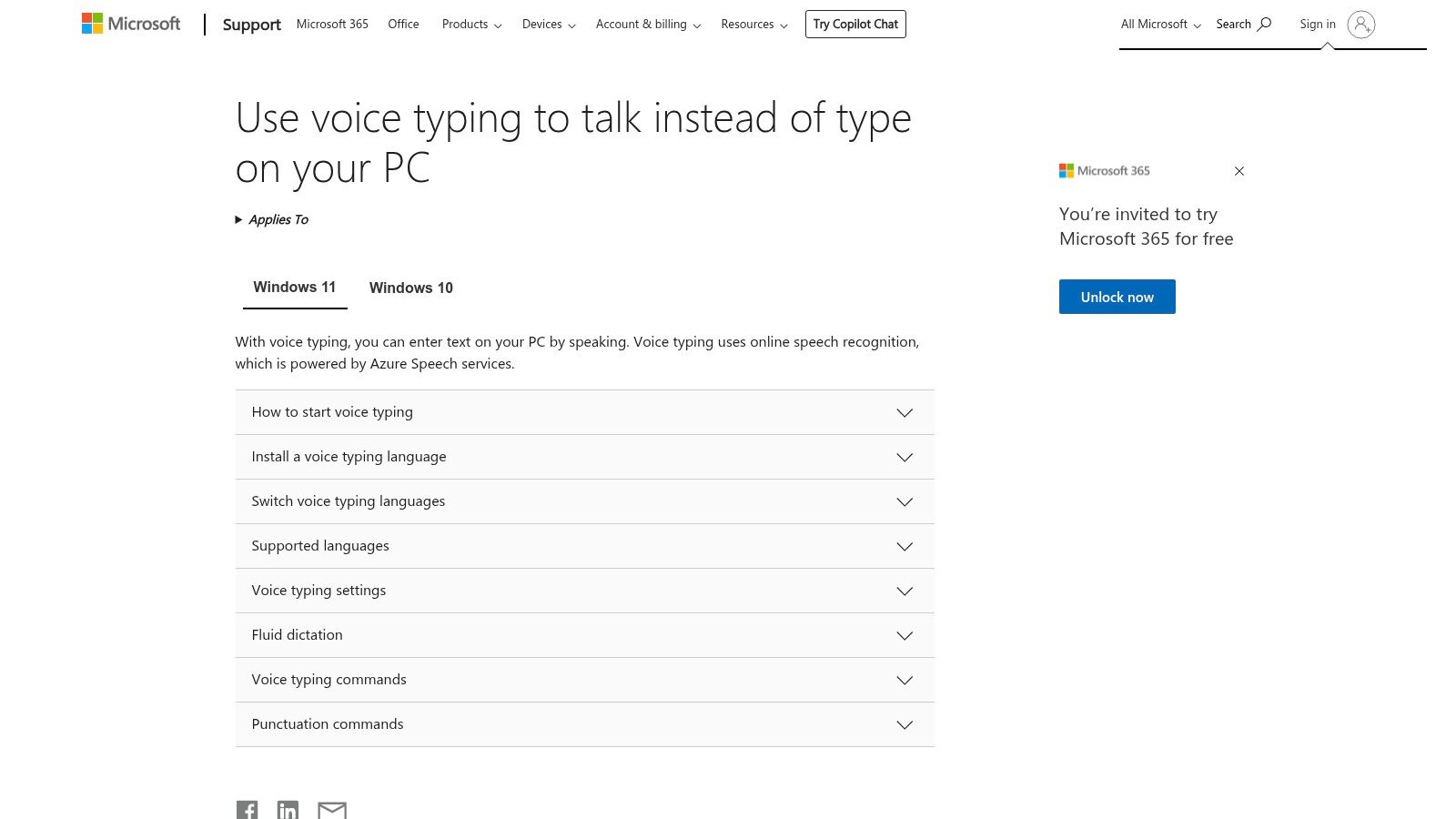Image resolution: width=1456 pixels, height=819 pixels.
Task: Open the Office menu item
Action: tap(403, 24)
